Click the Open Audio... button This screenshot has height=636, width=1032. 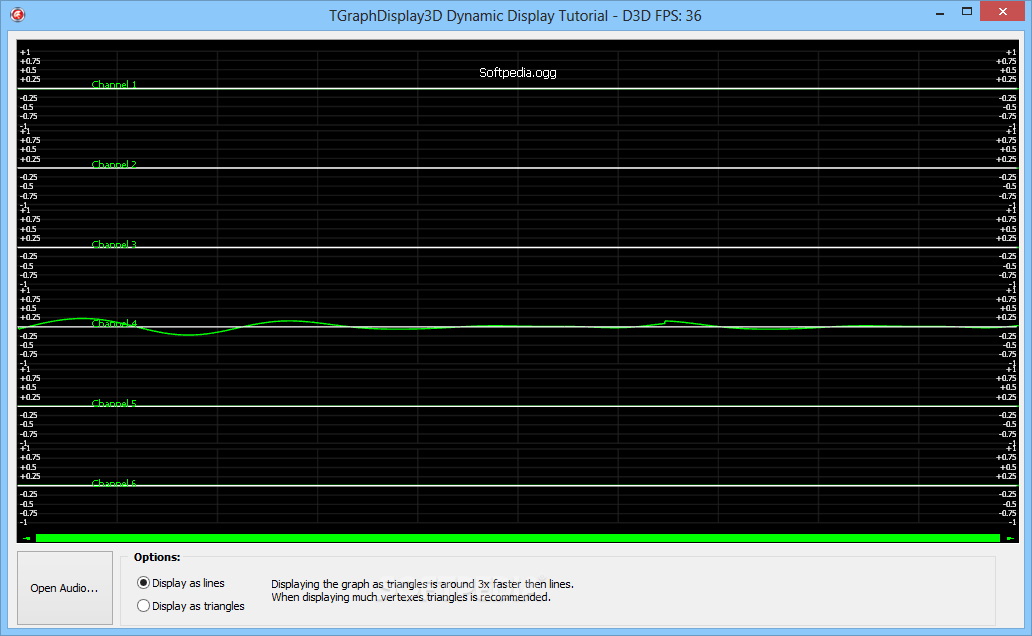pos(64,588)
